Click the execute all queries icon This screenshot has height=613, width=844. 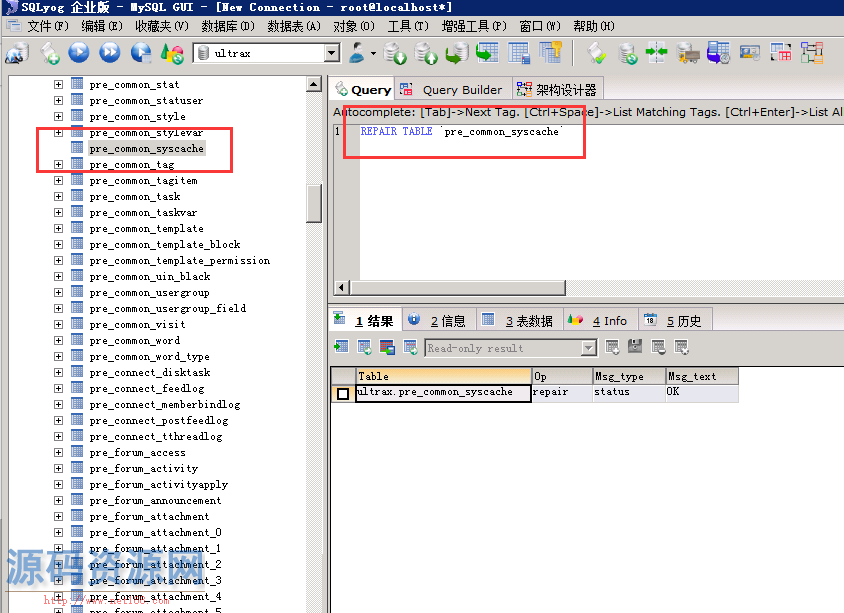pyautogui.click(x=110, y=52)
